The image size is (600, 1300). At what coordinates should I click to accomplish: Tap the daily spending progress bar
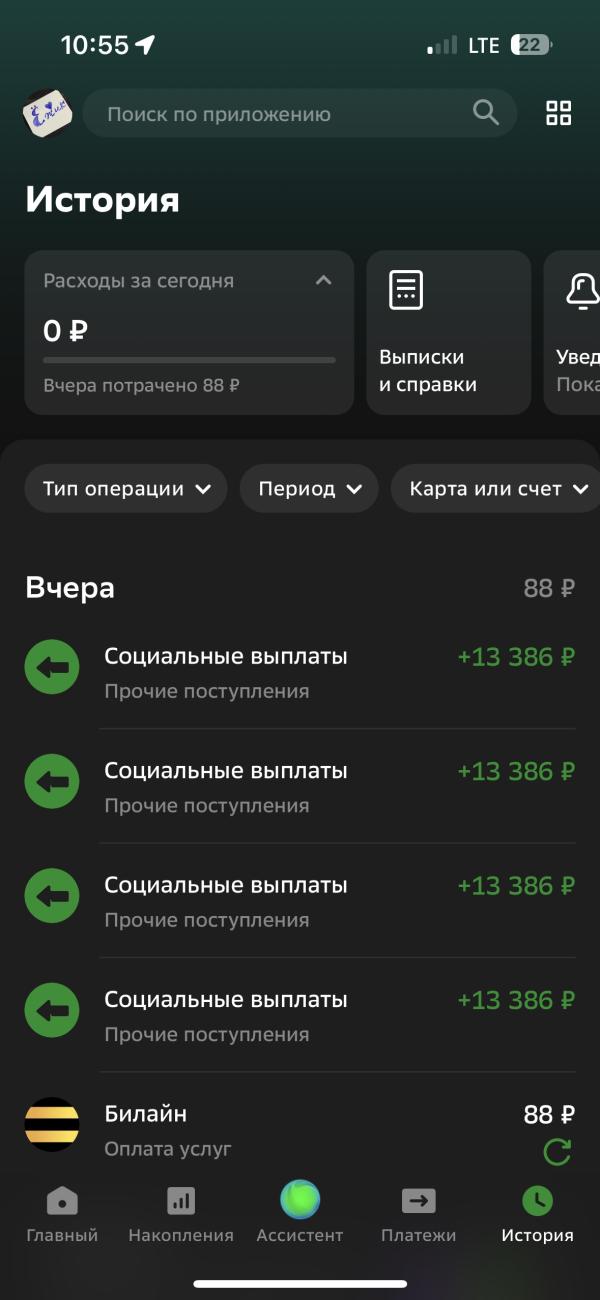(189, 360)
